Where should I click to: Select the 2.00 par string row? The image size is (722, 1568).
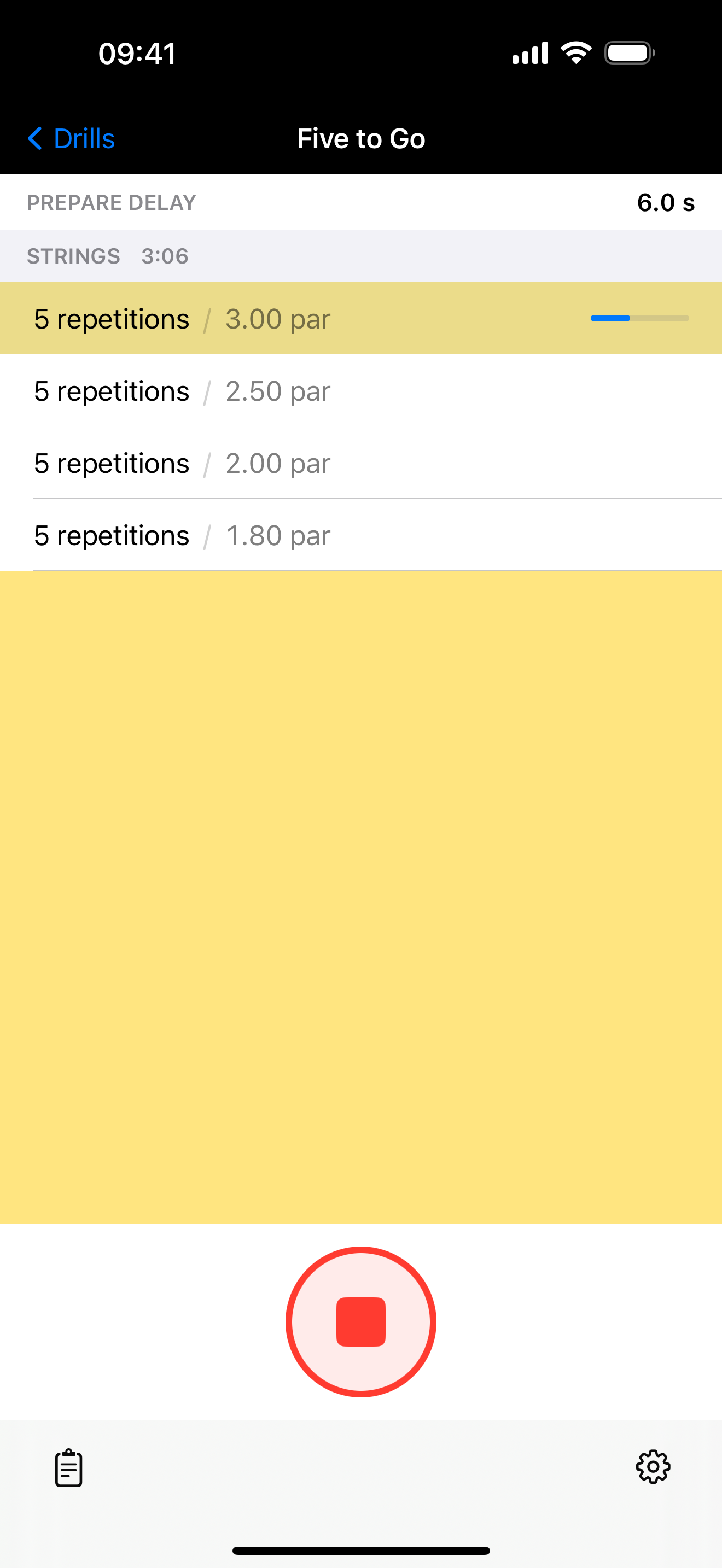[x=361, y=463]
